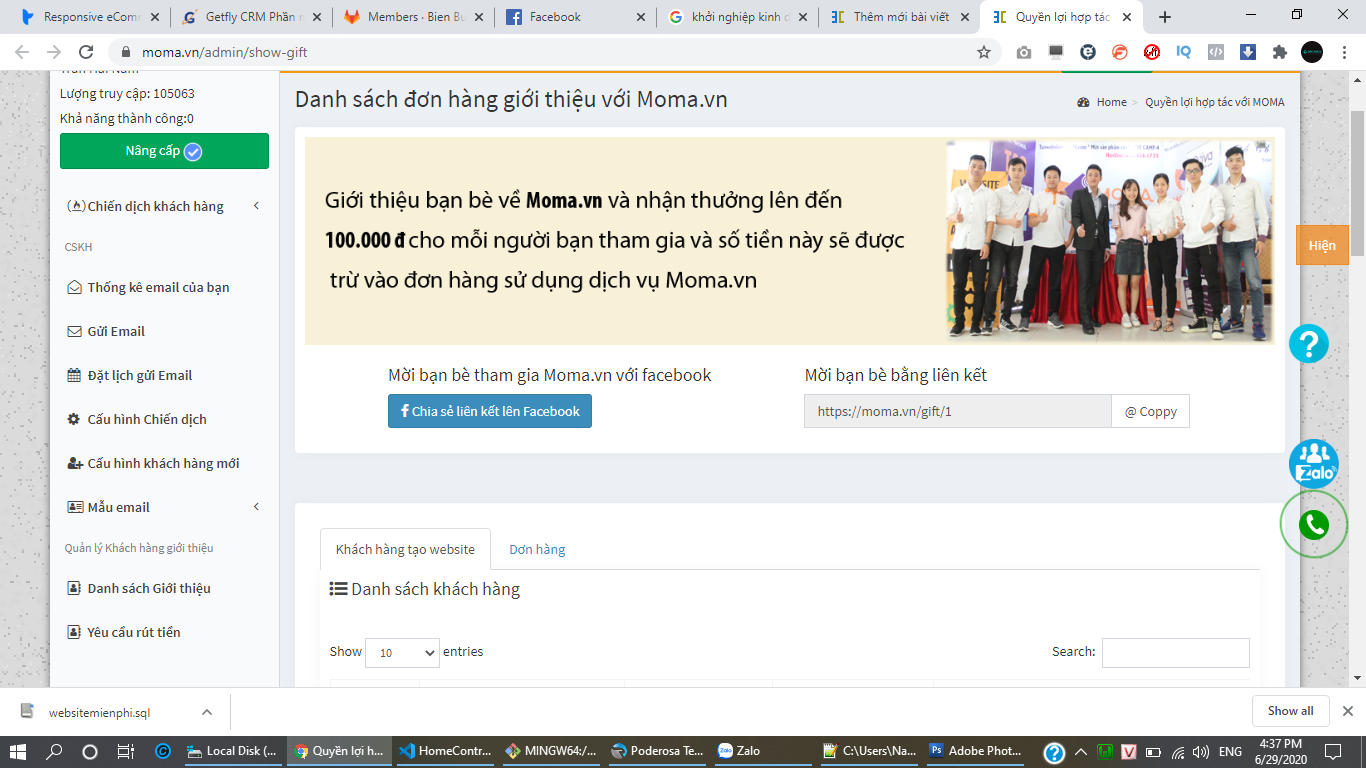Collapse the Chiến dịch khách hàng section
Screen dimensions: 1366x768
(x=255, y=206)
